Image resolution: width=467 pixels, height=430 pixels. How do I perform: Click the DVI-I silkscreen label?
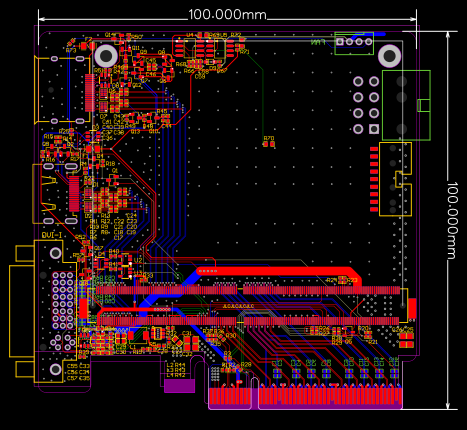pyautogui.click(x=52, y=235)
